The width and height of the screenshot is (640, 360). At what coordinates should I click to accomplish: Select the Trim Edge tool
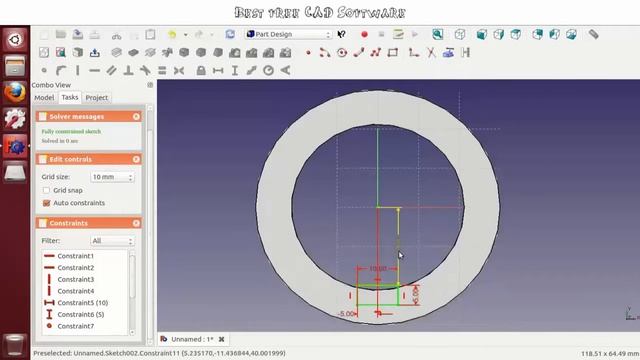coord(431,53)
